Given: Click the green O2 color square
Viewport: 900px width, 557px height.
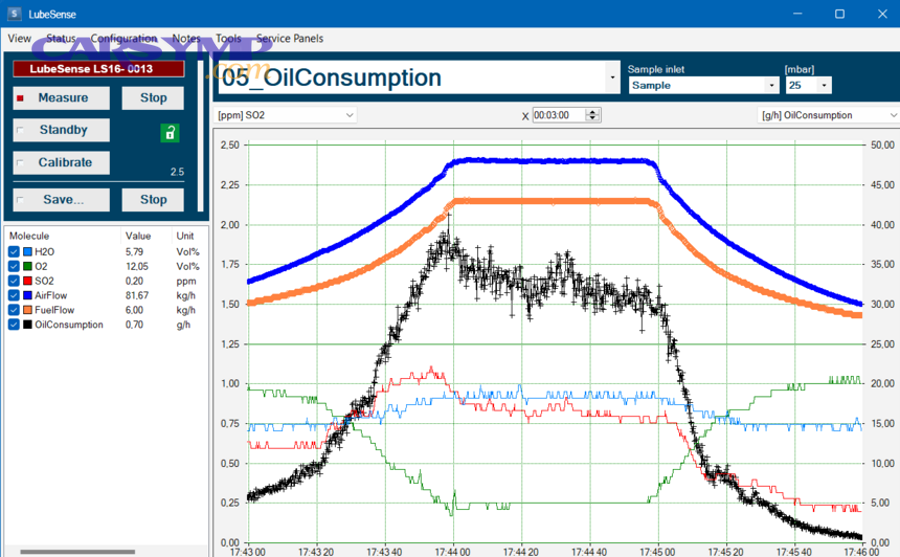Looking at the screenshot, I should (x=27, y=267).
